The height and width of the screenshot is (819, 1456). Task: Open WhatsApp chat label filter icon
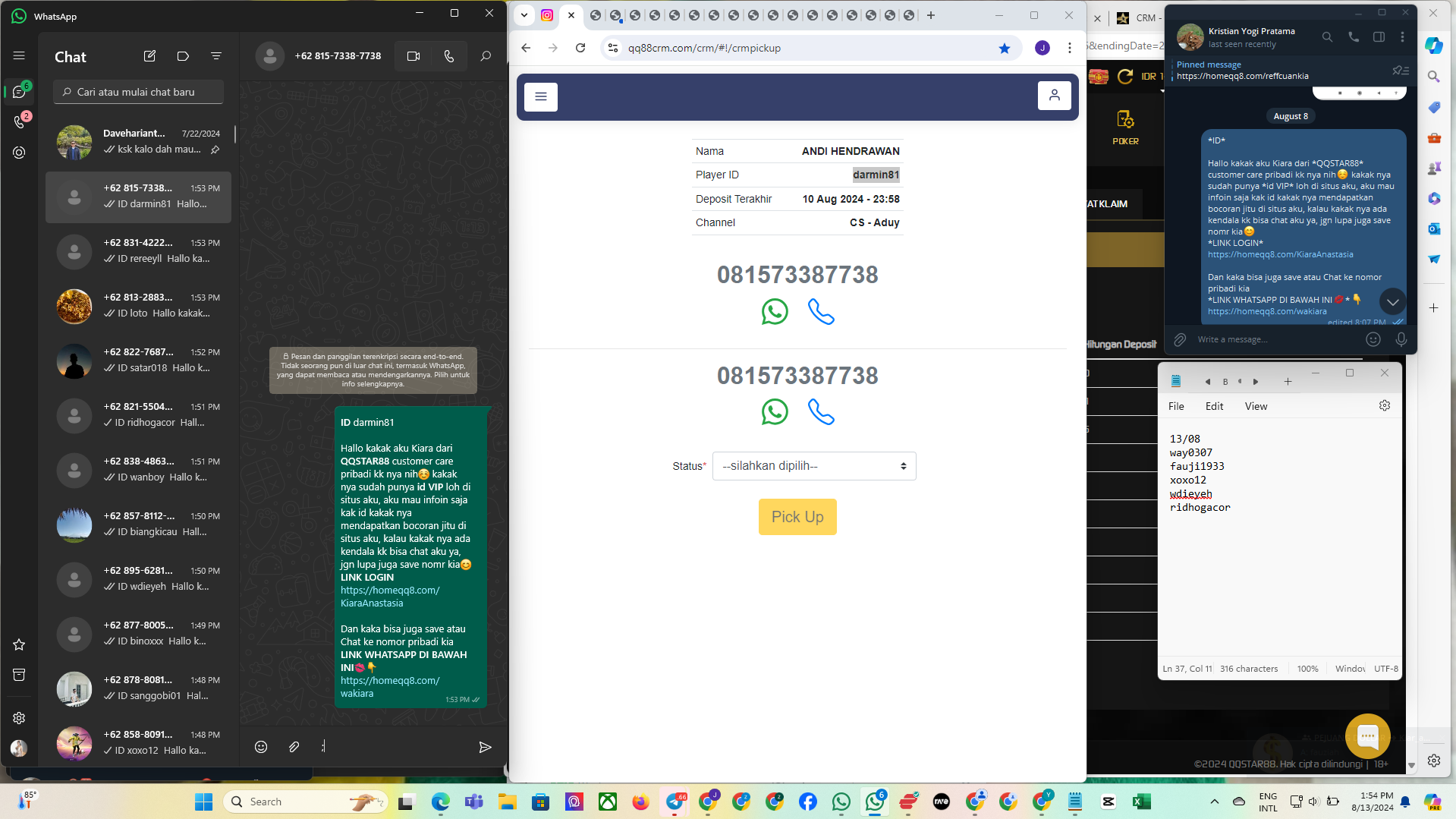tap(183, 56)
